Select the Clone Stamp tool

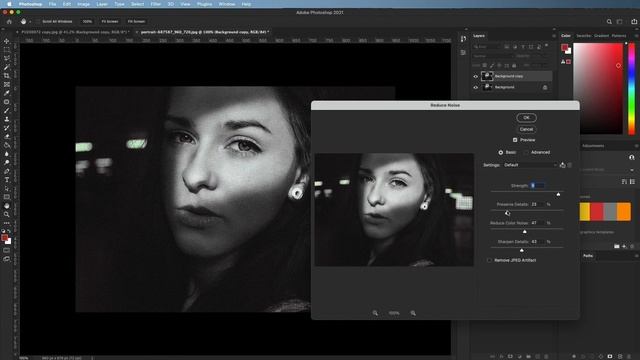[7, 119]
